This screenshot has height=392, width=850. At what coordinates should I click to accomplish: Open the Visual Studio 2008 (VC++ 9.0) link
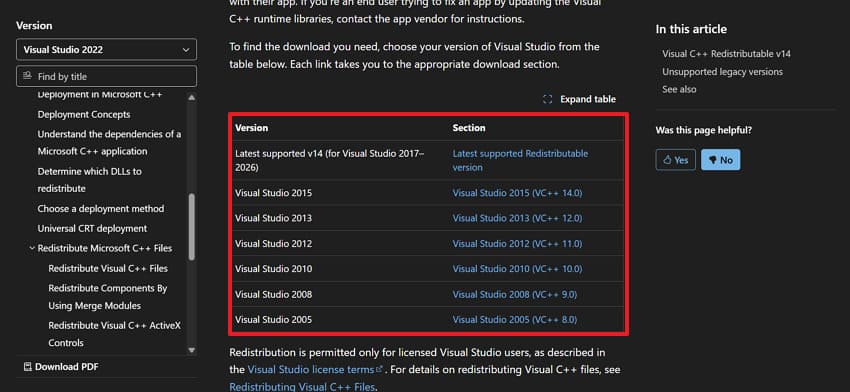[x=514, y=294]
